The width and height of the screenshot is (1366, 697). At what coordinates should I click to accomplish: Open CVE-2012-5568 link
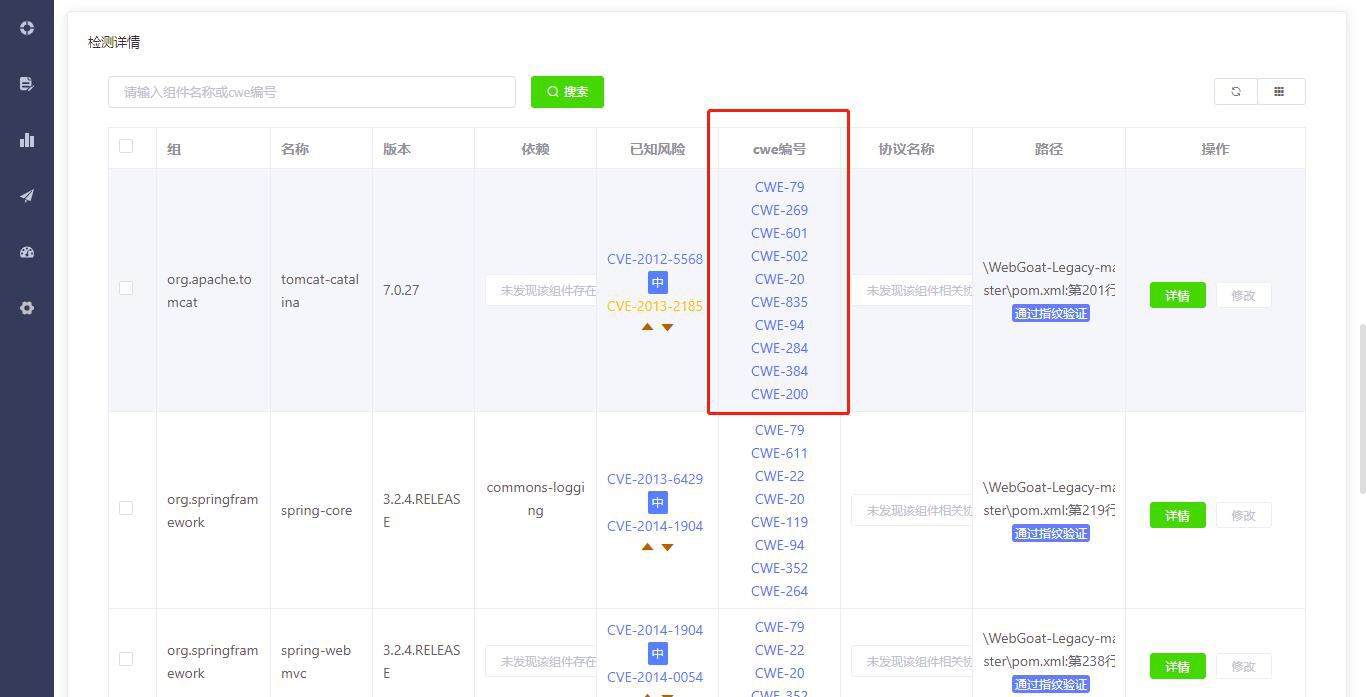(655, 259)
